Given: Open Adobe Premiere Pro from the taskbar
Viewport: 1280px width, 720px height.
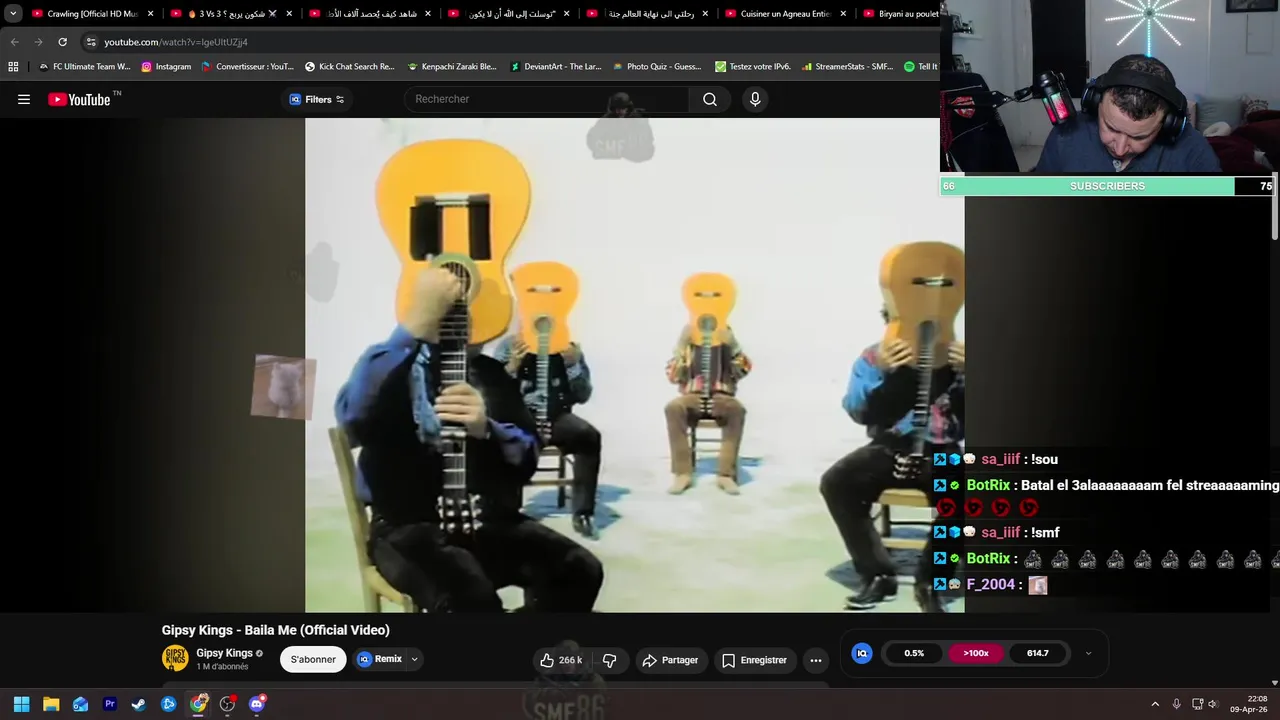Looking at the screenshot, I should pyautogui.click(x=110, y=704).
